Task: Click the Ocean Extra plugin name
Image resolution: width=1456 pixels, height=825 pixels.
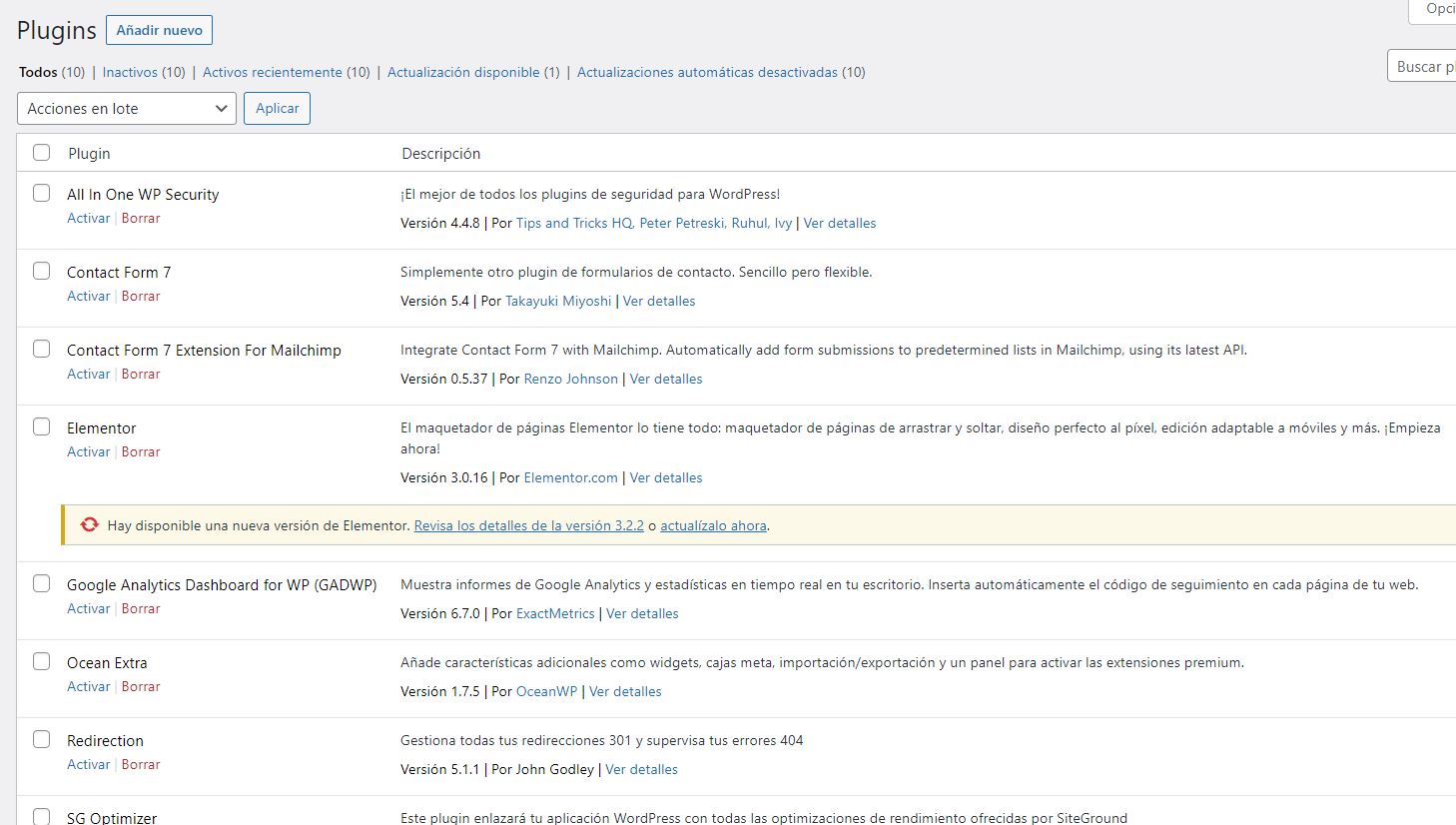Action: point(107,662)
